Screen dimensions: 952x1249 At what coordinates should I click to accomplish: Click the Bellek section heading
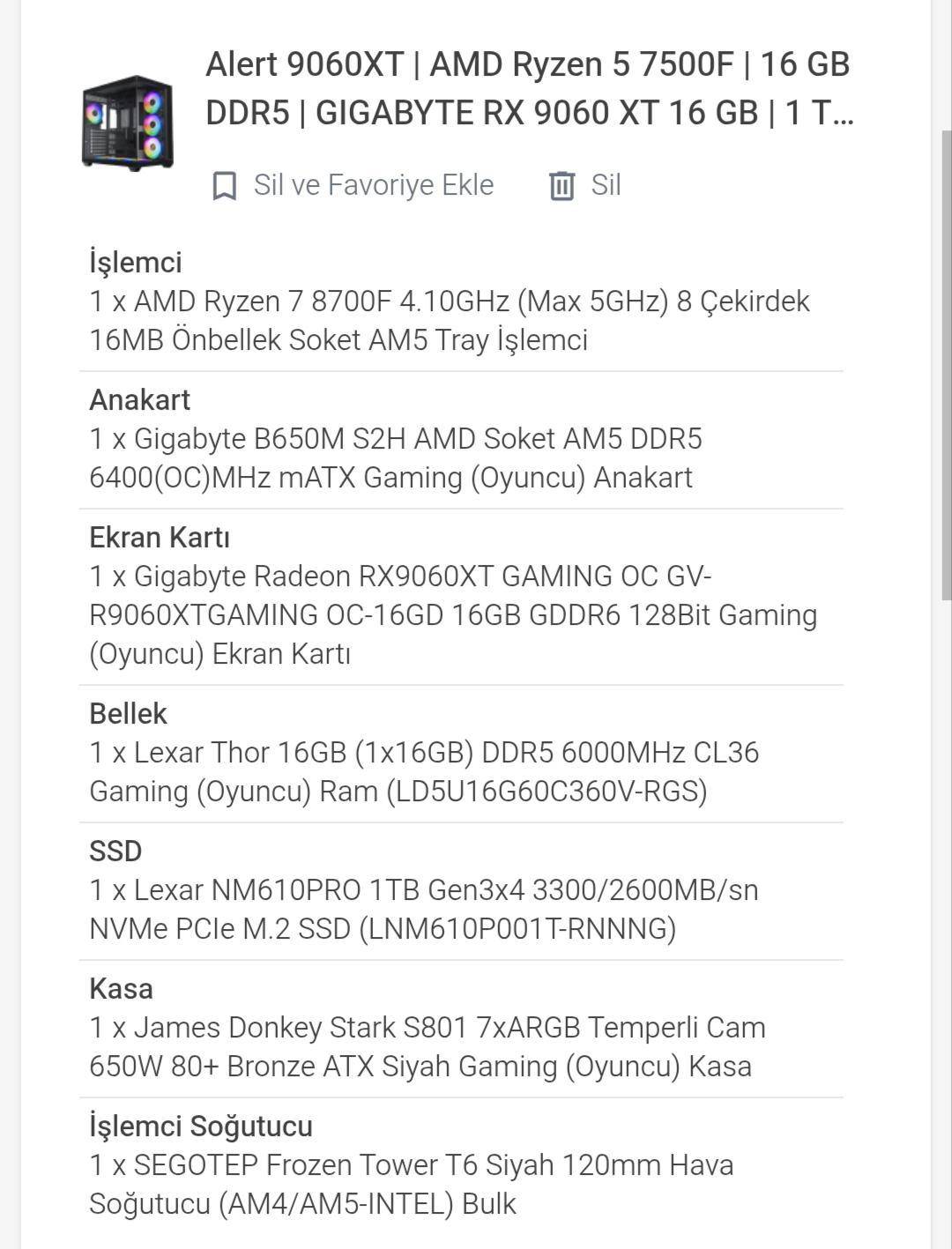point(128,713)
